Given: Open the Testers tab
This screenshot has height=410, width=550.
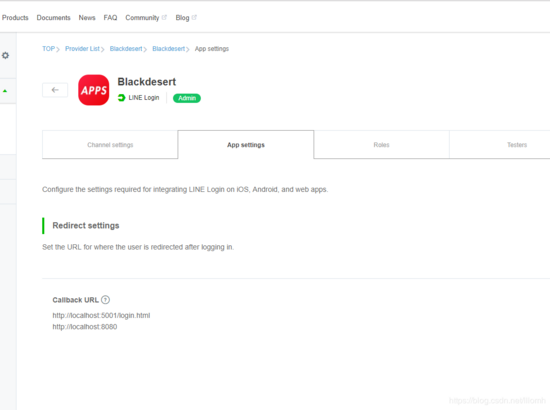Looking at the screenshot, I should (517, 145).
